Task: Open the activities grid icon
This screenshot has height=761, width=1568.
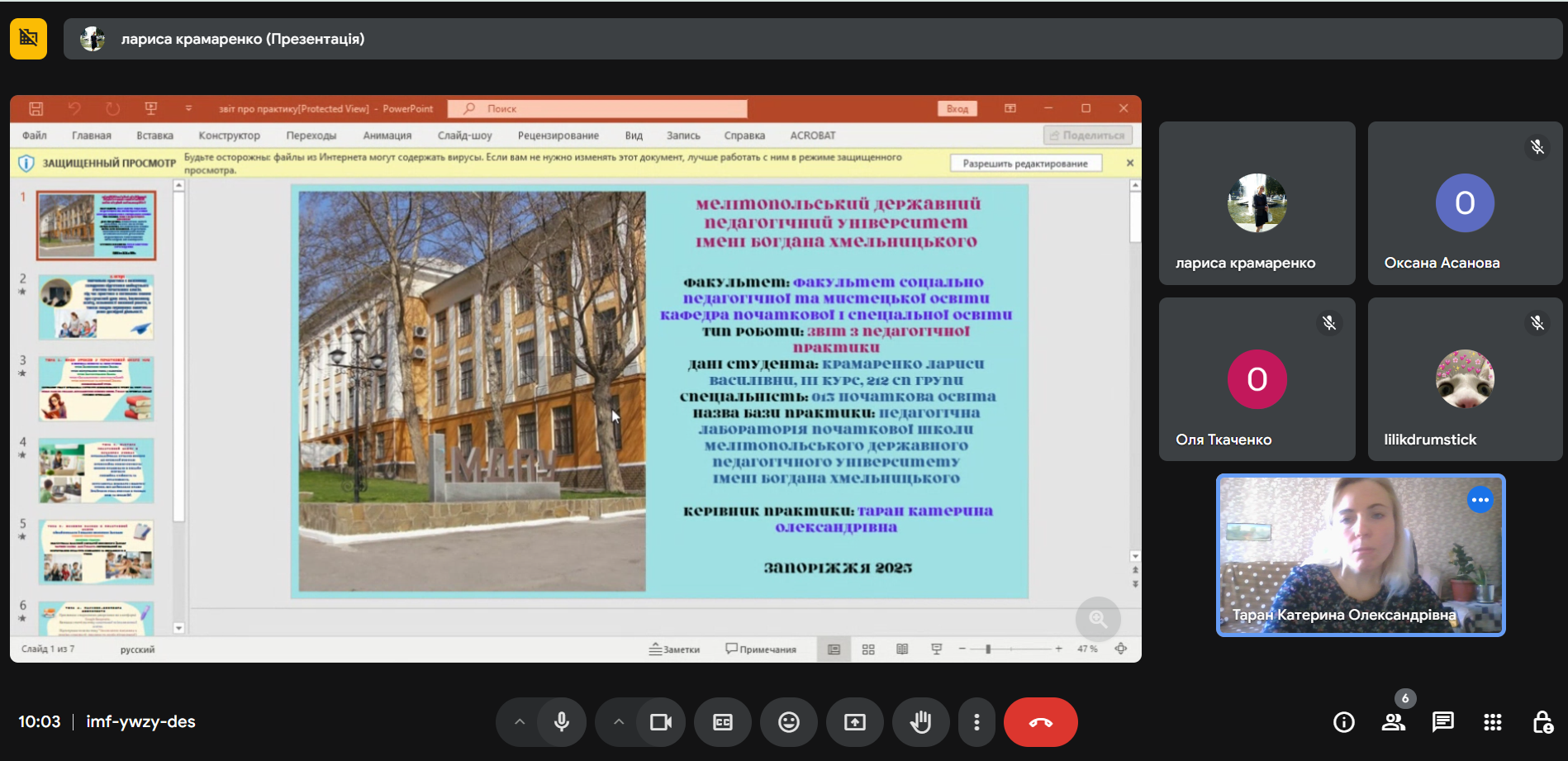Action: (1492, 722)
